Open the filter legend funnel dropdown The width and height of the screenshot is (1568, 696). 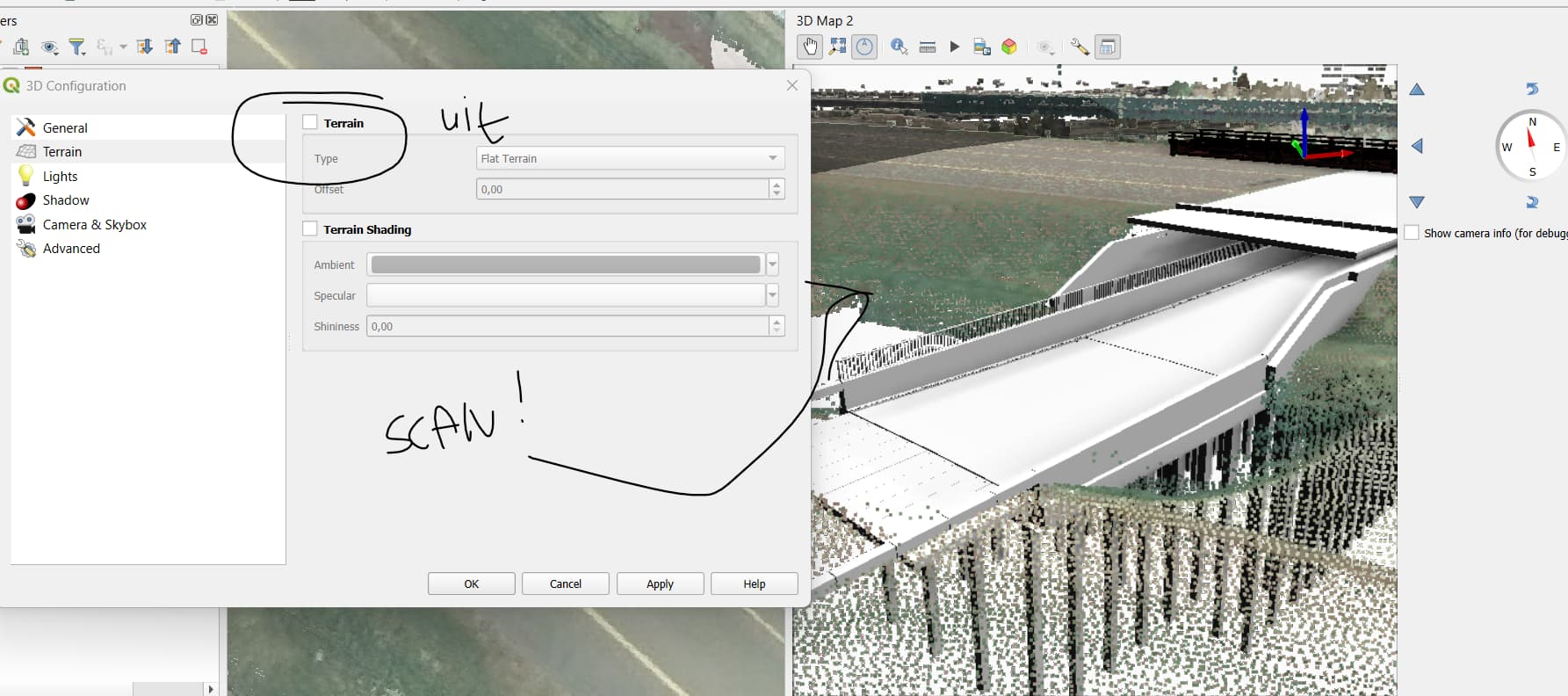point(78,47)
